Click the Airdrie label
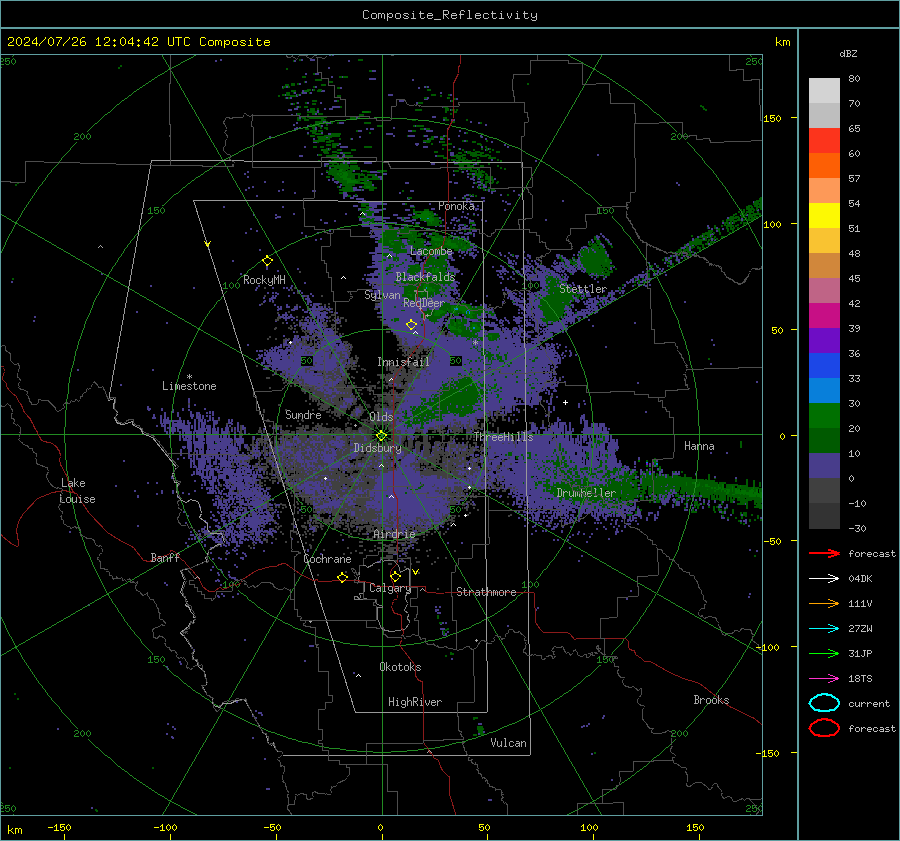Viewport: 900px width, 841px height. coord(394,534)
